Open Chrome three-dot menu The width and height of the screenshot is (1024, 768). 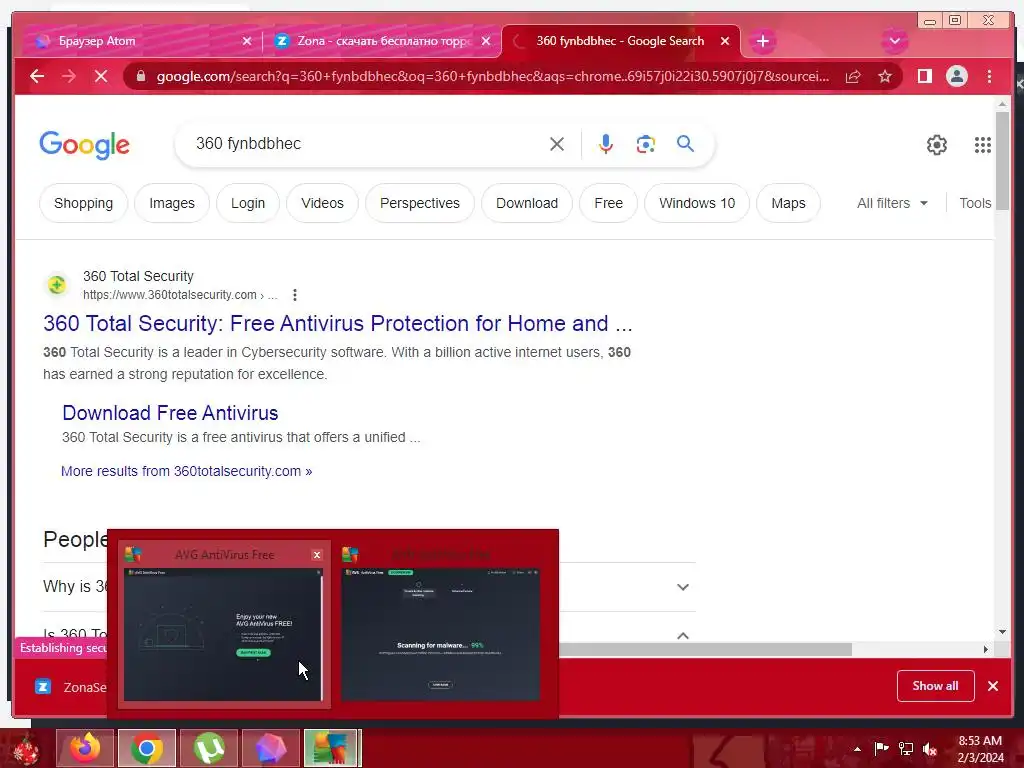(x=989, y=76)
